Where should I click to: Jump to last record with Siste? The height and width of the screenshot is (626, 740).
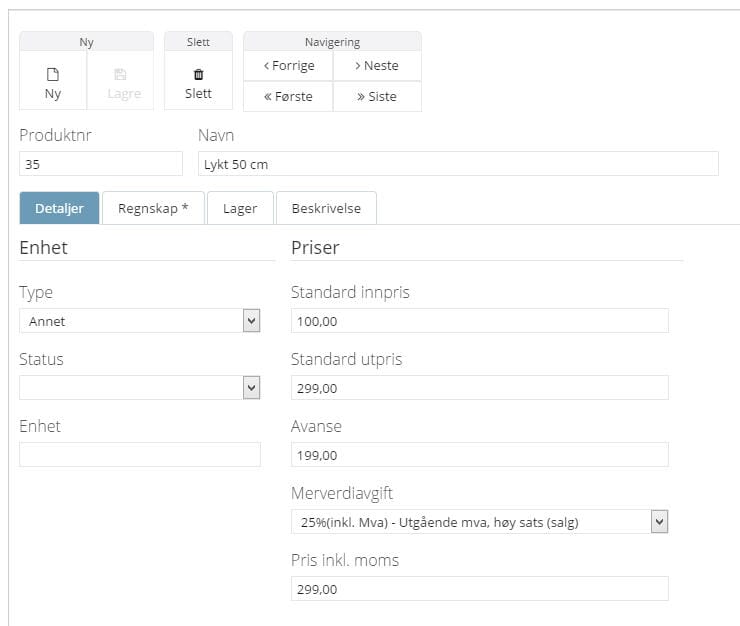tap(377, 97)
